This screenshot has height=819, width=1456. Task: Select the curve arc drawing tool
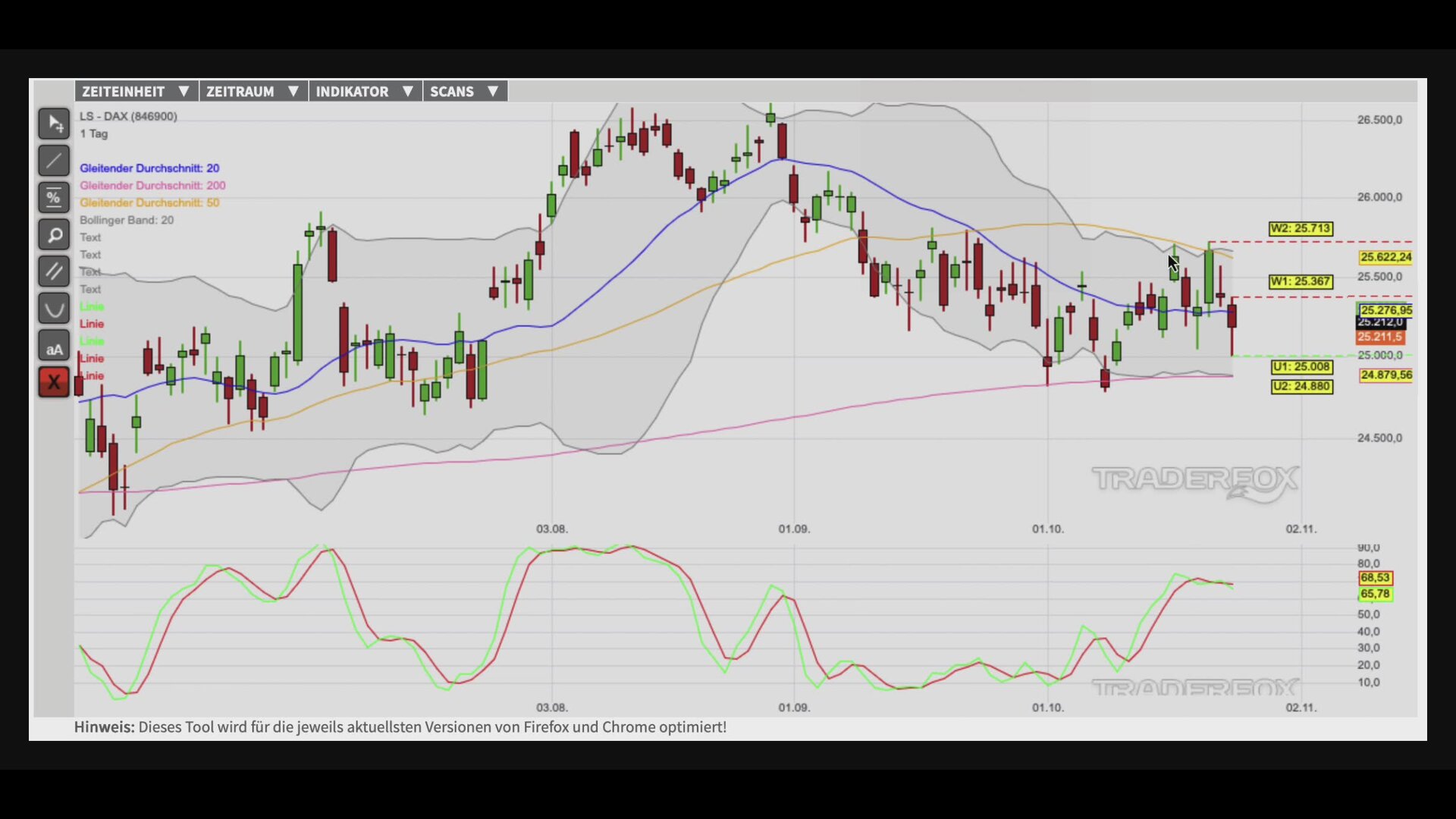[x=54, y=309]
